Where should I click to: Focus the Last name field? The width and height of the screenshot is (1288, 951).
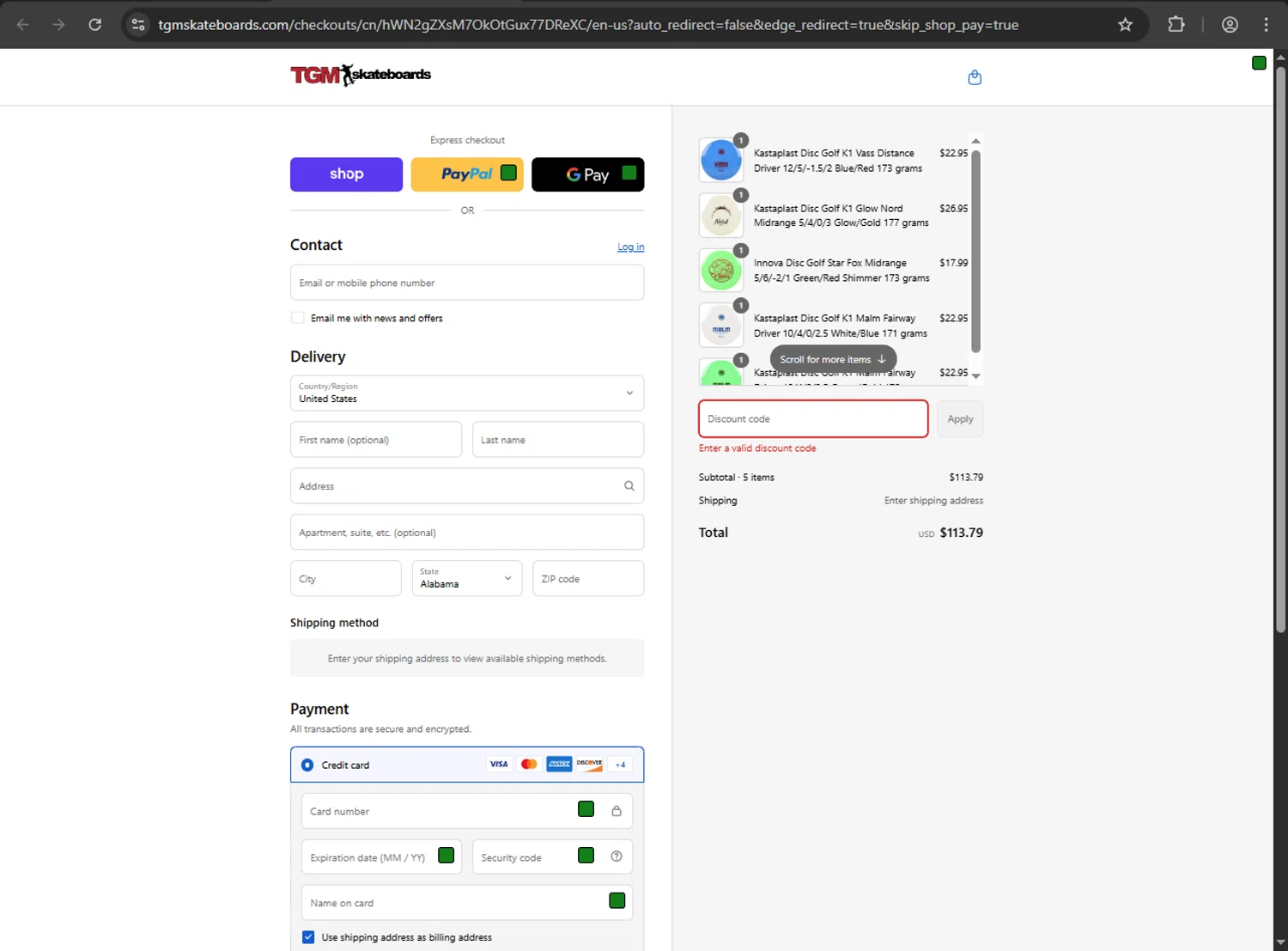click(558, 440)
